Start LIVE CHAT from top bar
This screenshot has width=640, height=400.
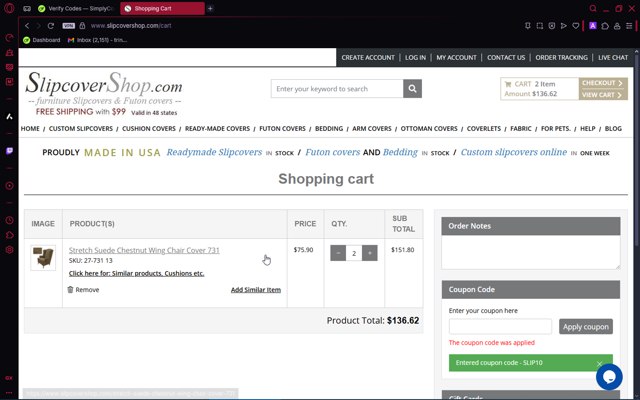[613, 58]
